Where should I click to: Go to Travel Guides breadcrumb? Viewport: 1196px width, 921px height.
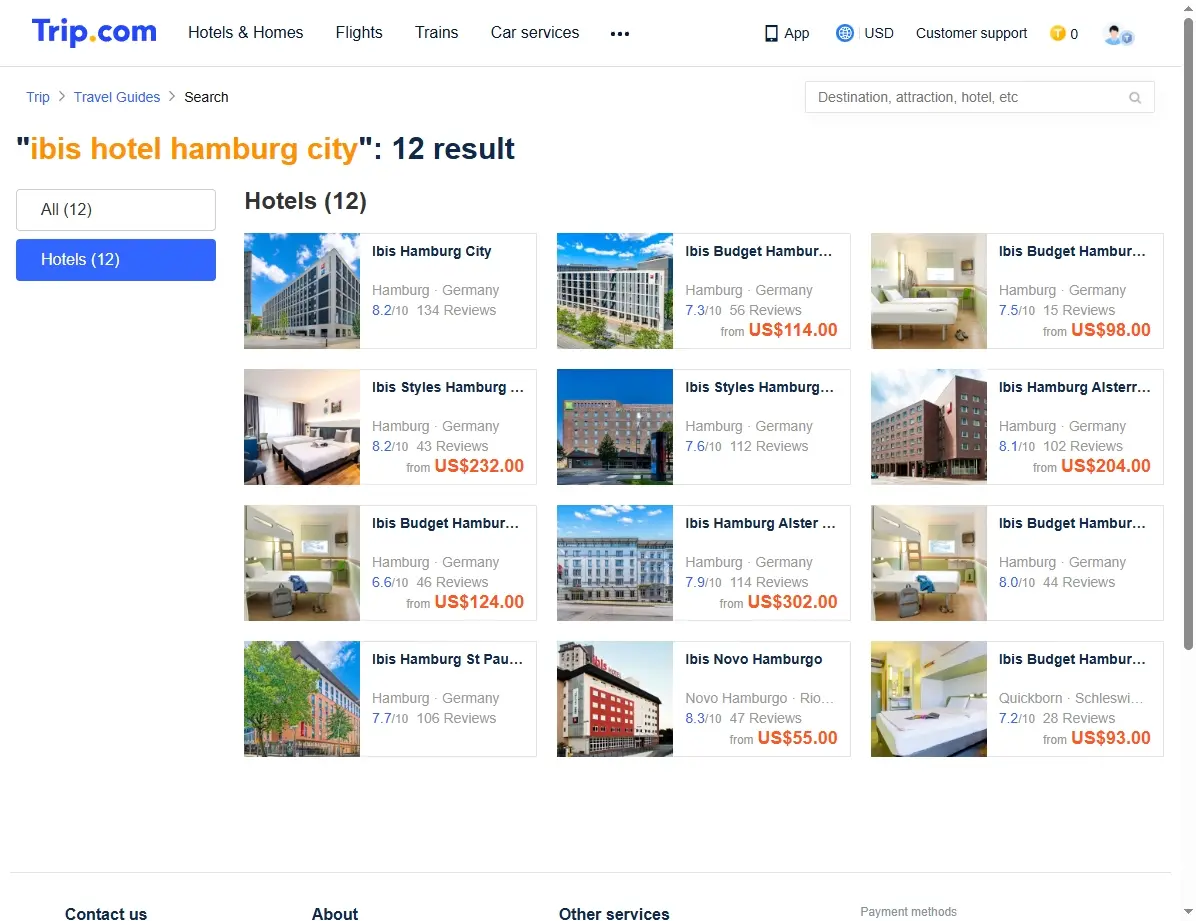pyautogui.click(x=117, y=97)
